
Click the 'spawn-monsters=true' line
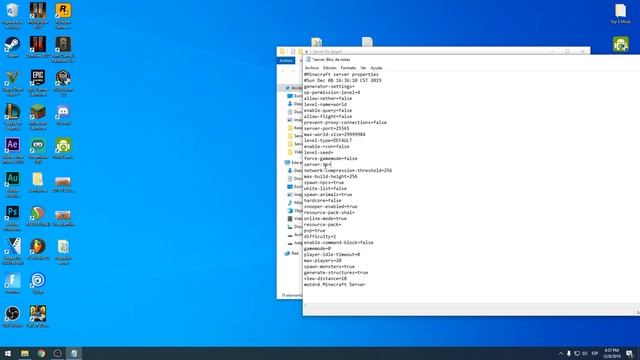tap(329, 267)
